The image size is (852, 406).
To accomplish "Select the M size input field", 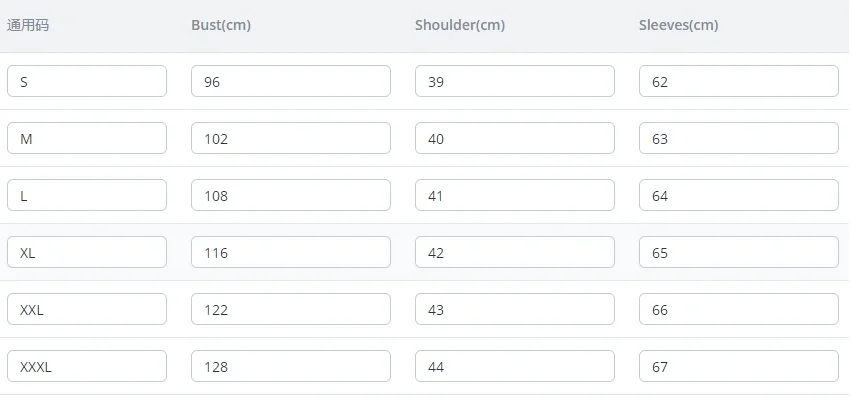I will (87, 138).
